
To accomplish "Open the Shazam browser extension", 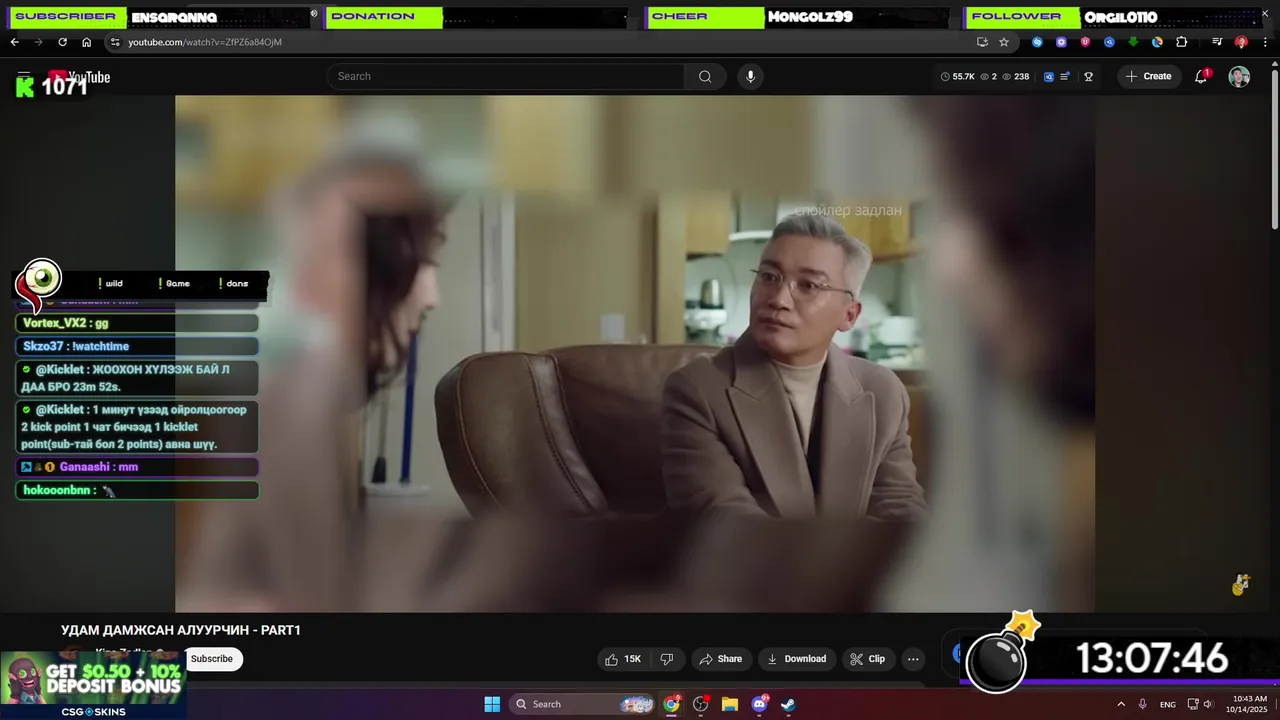I will click(x=1037, y=42).
